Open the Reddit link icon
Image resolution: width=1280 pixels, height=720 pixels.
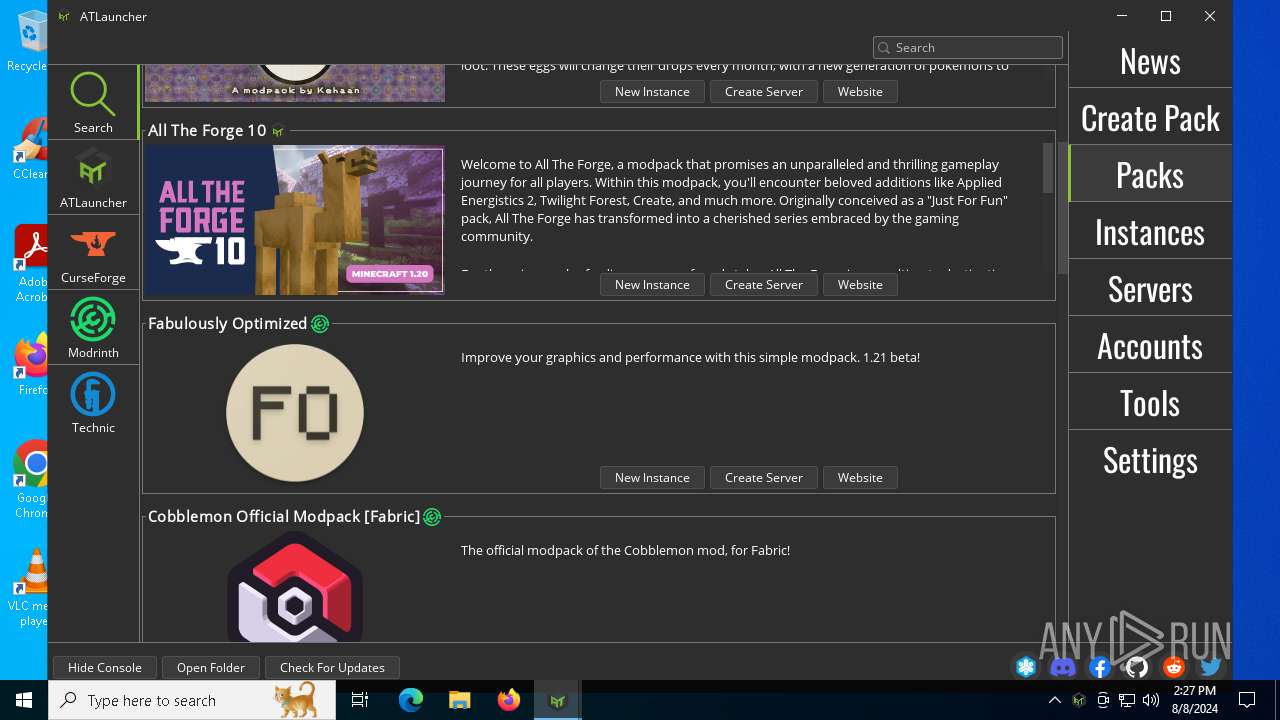(1174, 667)
